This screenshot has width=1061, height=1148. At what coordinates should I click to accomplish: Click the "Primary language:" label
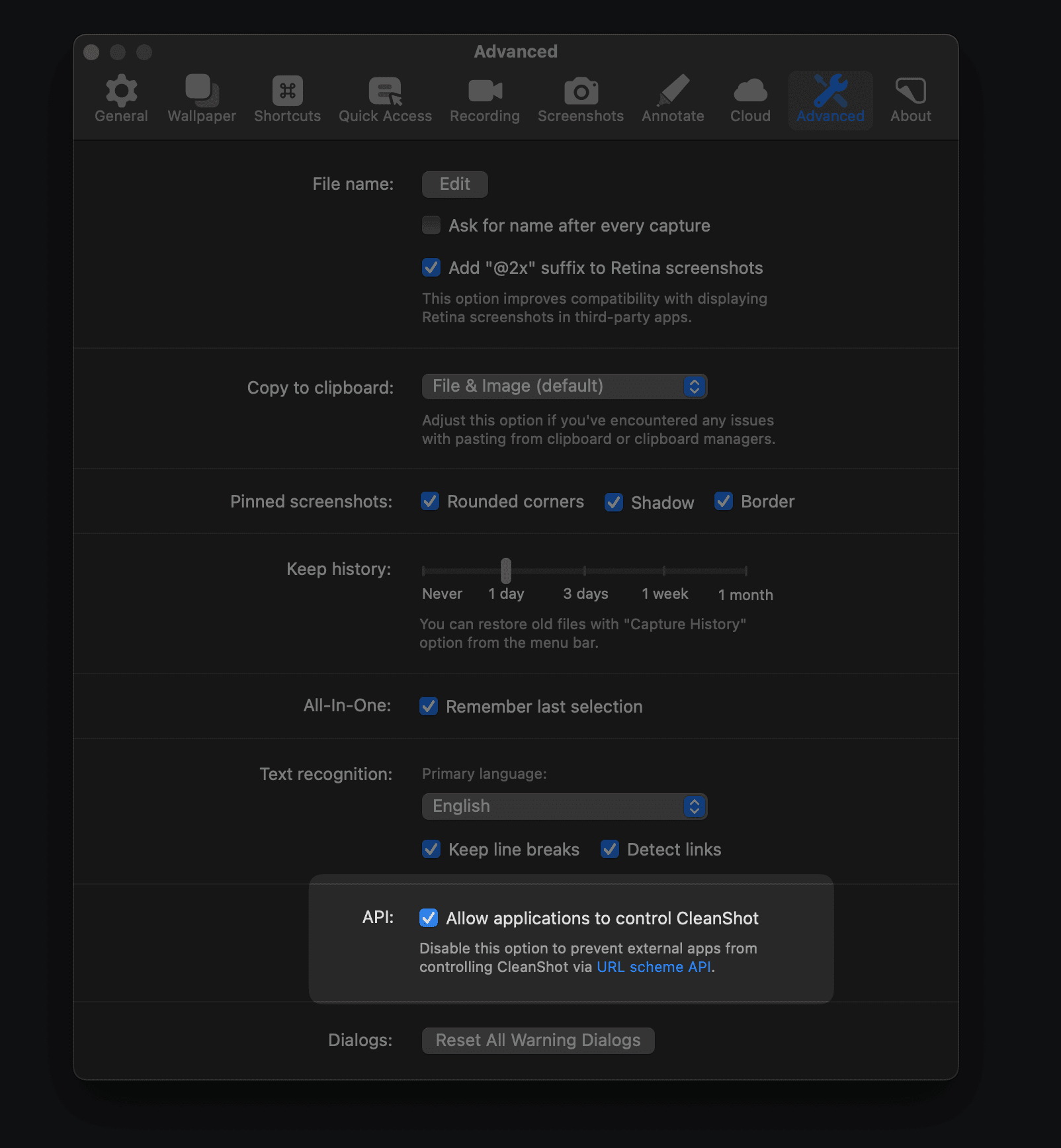pos(484,773)
